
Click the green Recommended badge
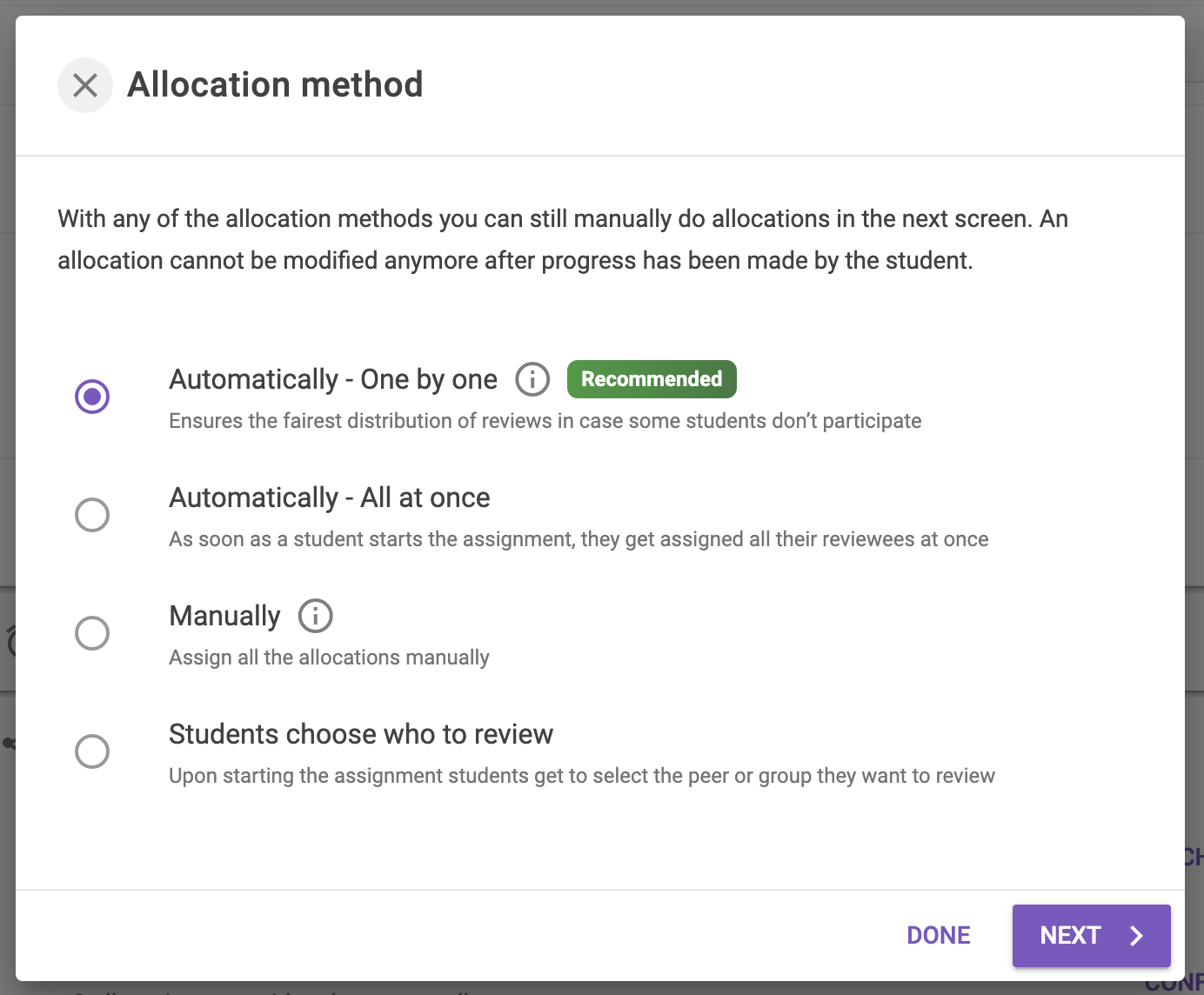click(652, 379)
